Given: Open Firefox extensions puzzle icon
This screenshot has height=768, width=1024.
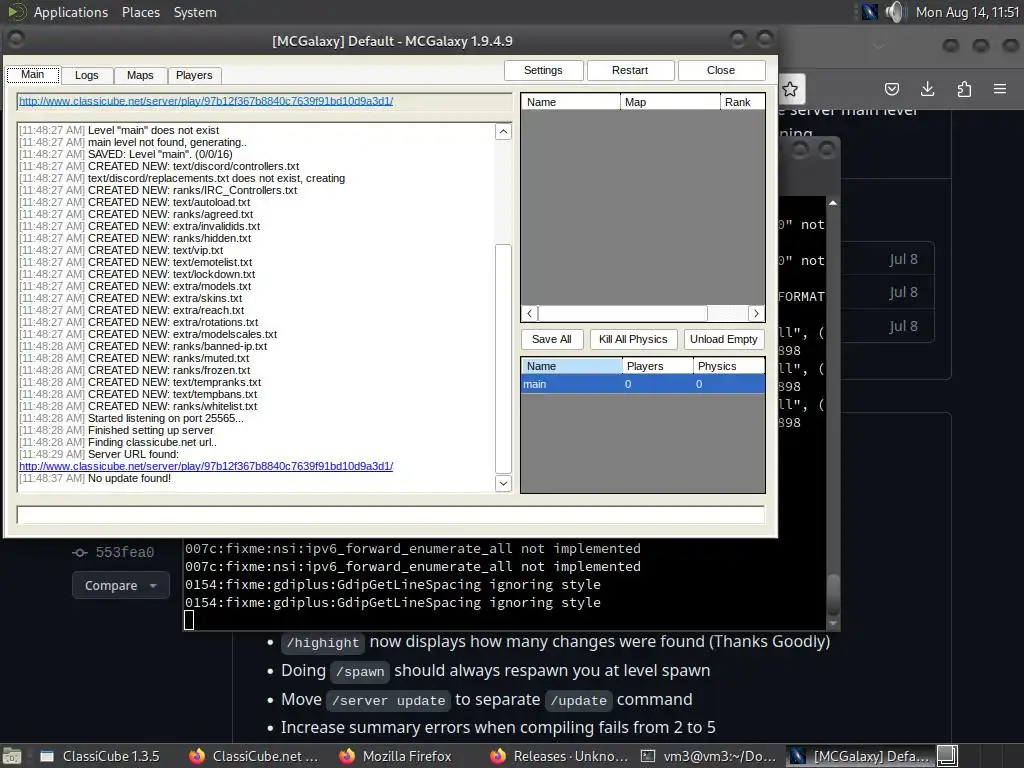Looking at the screenshot, I should [x=964, y=89].
